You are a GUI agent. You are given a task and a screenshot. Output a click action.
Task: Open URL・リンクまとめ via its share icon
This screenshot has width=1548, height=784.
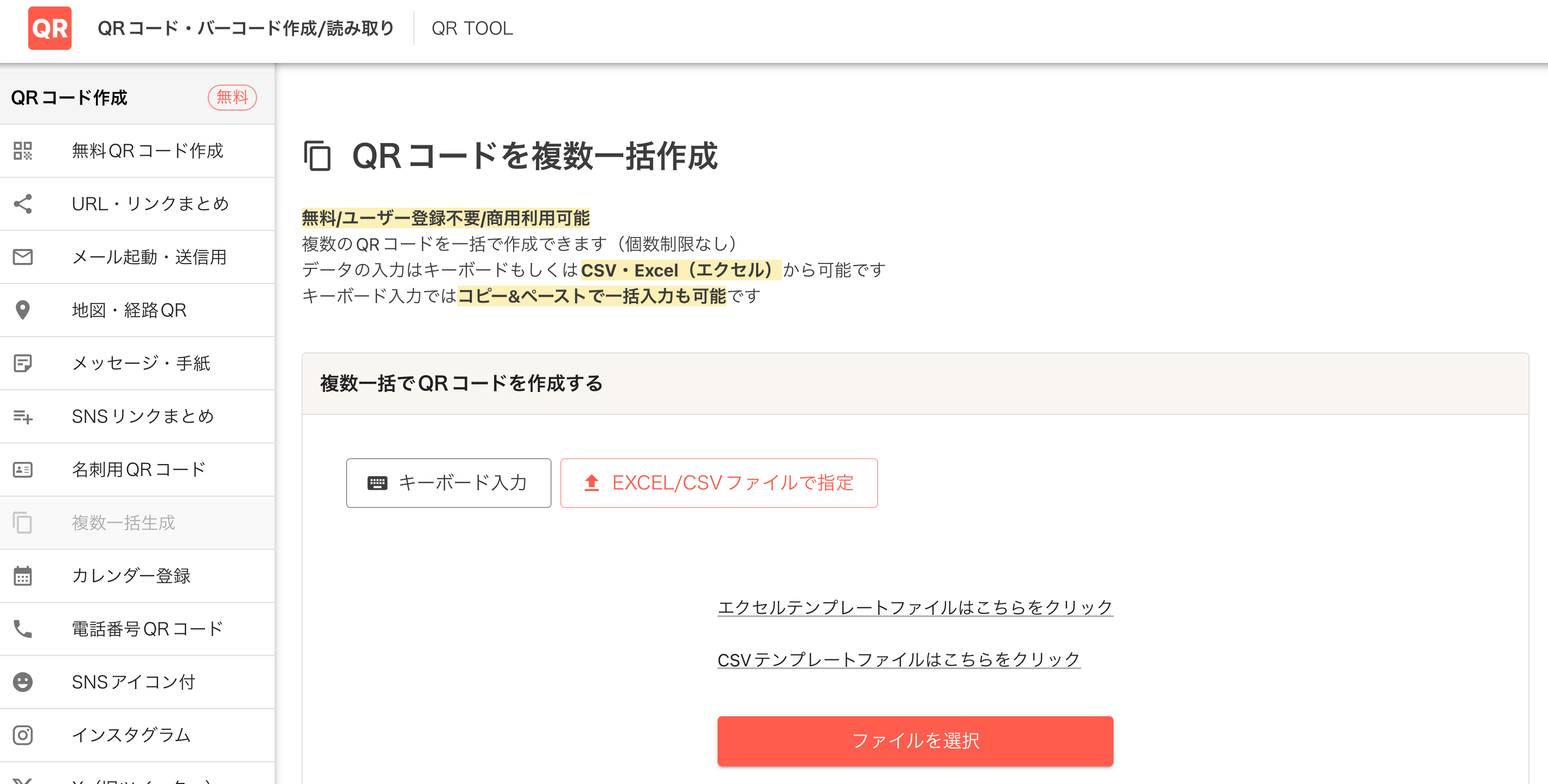(x=23, y=204)
